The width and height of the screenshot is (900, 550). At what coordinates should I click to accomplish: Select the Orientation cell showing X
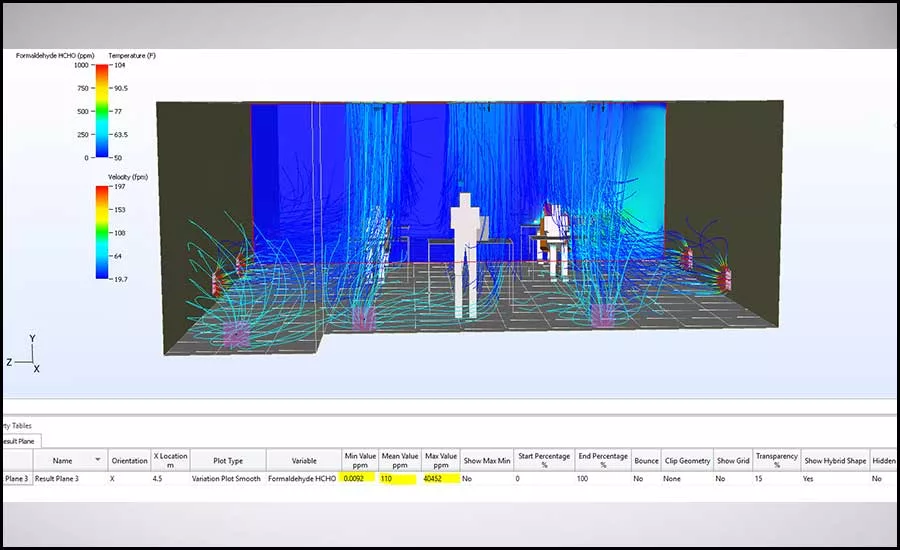[x=129, y=478]
